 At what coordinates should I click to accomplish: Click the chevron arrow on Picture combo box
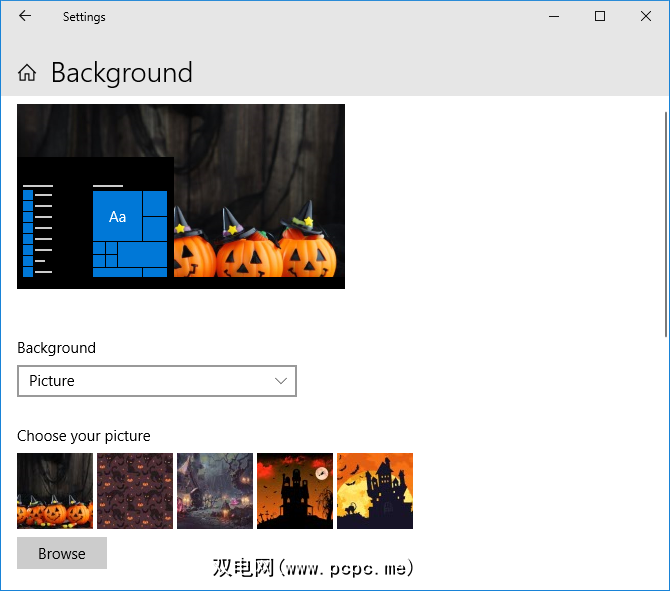click(x=281, y=381)
